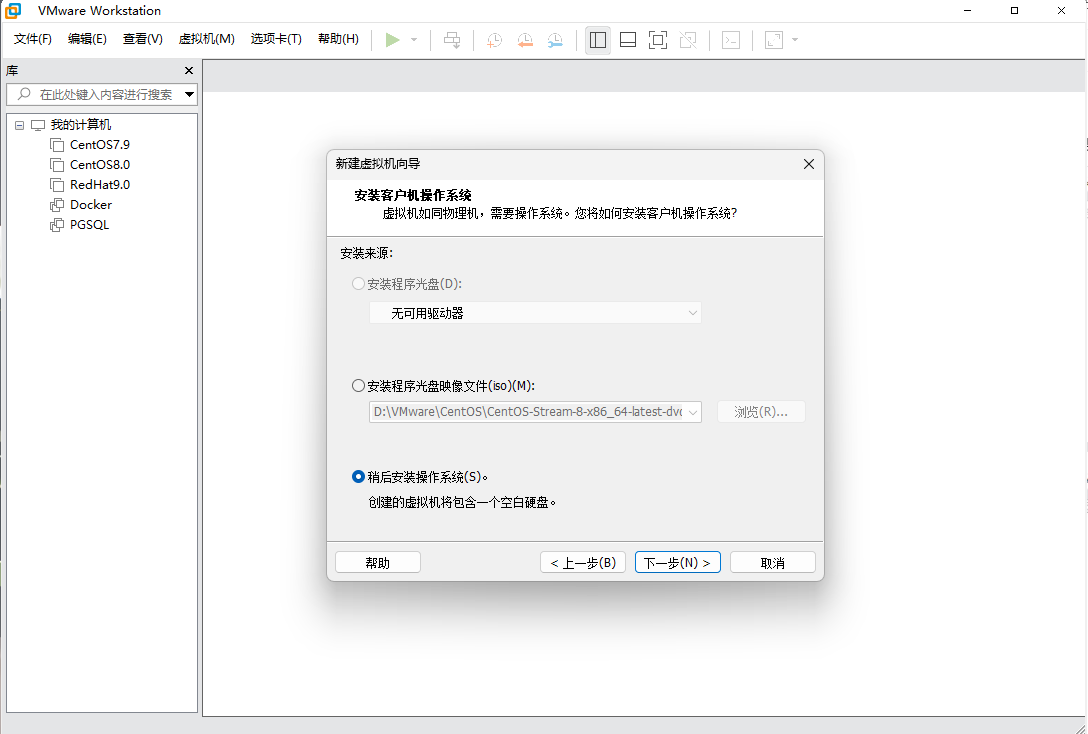Click the 帮助 button in the wizard
This screenshot has width=1088, height=734.
[x=377, y=563]
